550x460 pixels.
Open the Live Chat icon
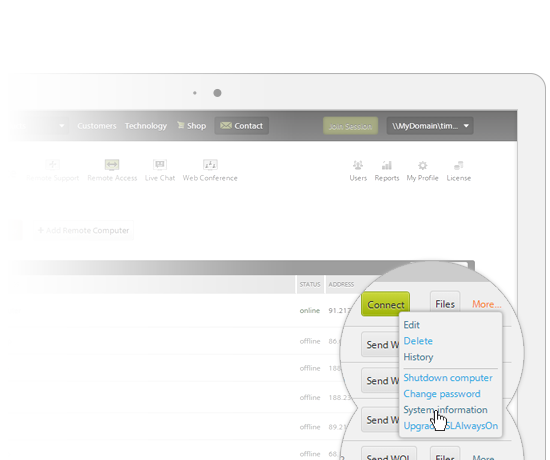[160, 165]
